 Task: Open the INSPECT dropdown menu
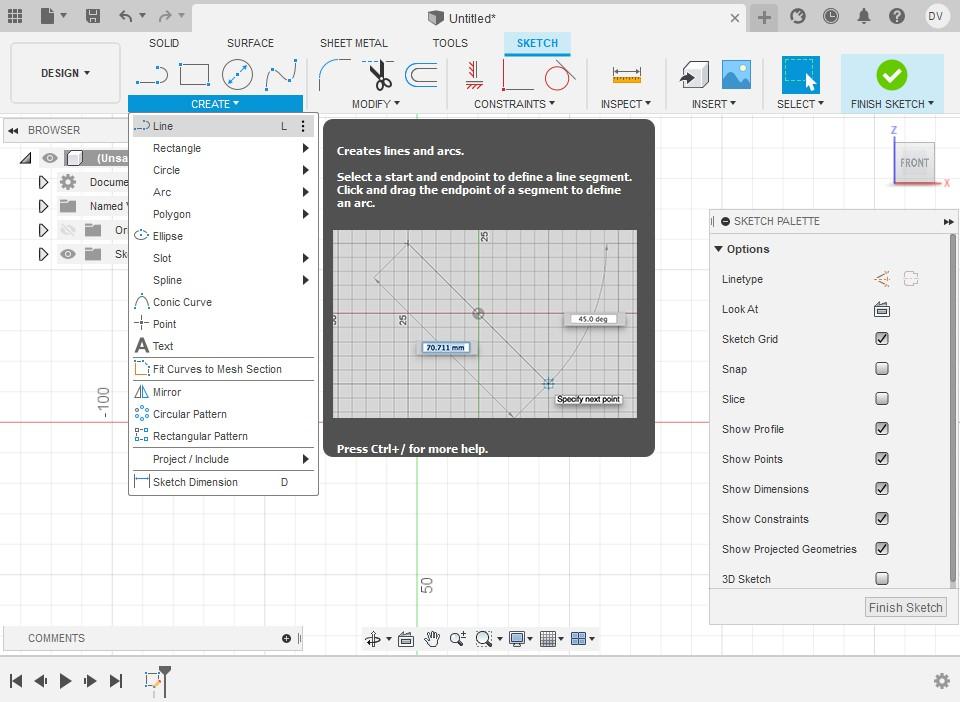pos(626,104)
